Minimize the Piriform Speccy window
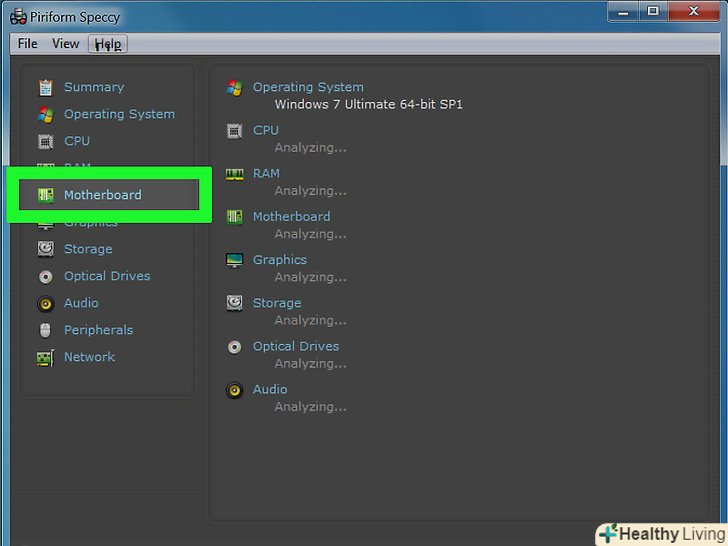The width and height of the screenshot is (728, 546). 623,12
